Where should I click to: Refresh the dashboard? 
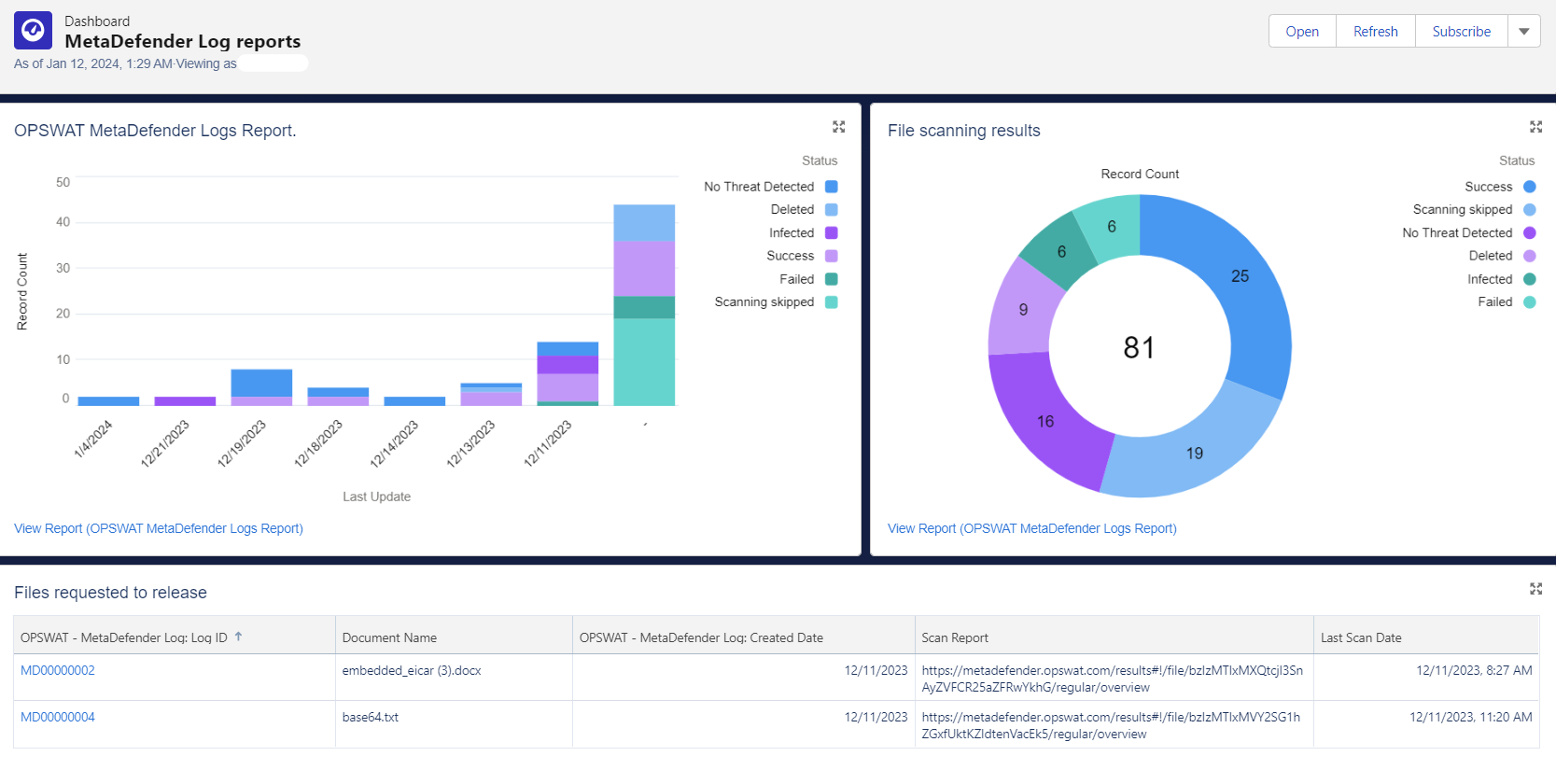(1375, 31)
